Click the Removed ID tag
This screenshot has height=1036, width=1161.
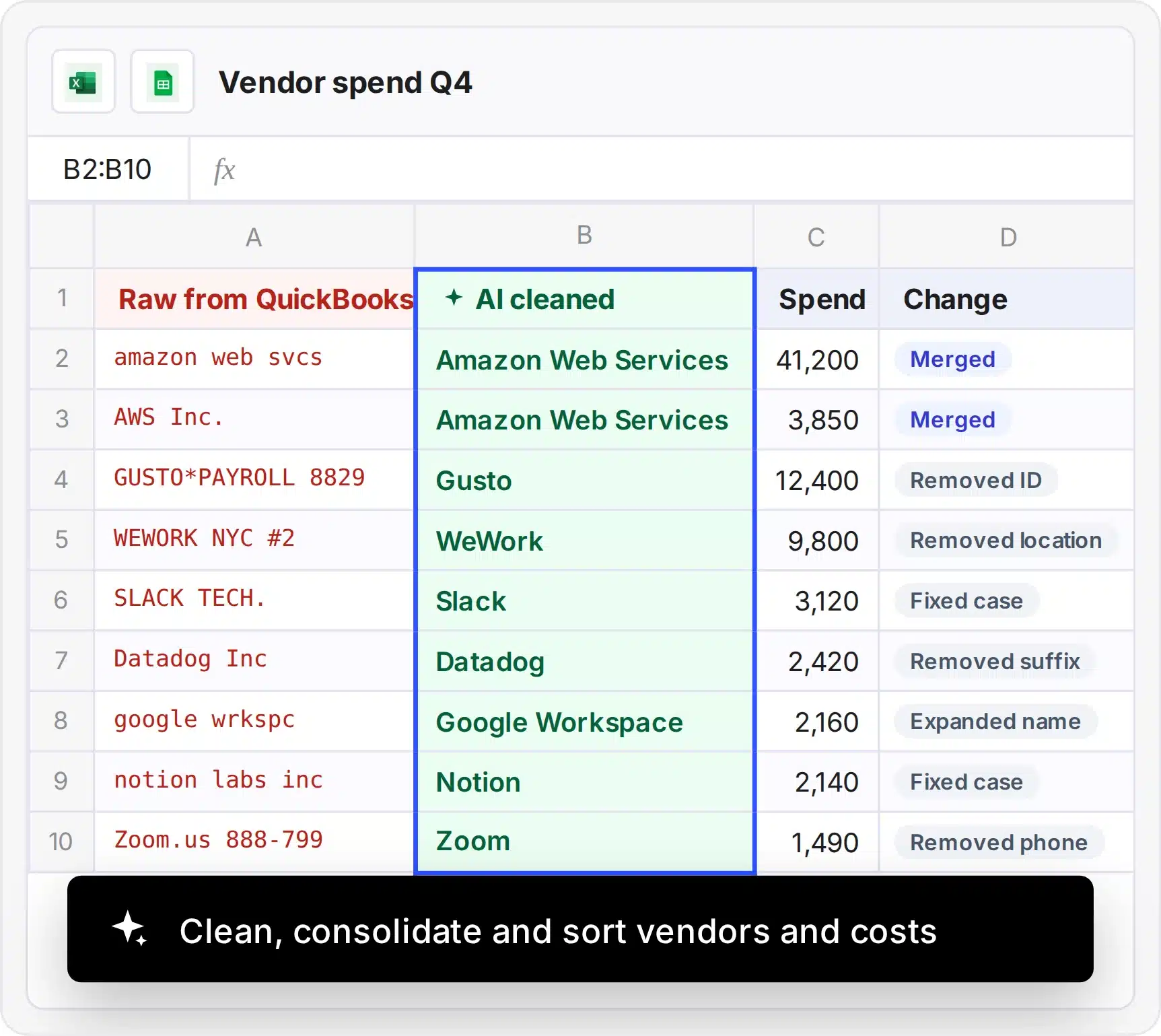[x=976, y=480]
